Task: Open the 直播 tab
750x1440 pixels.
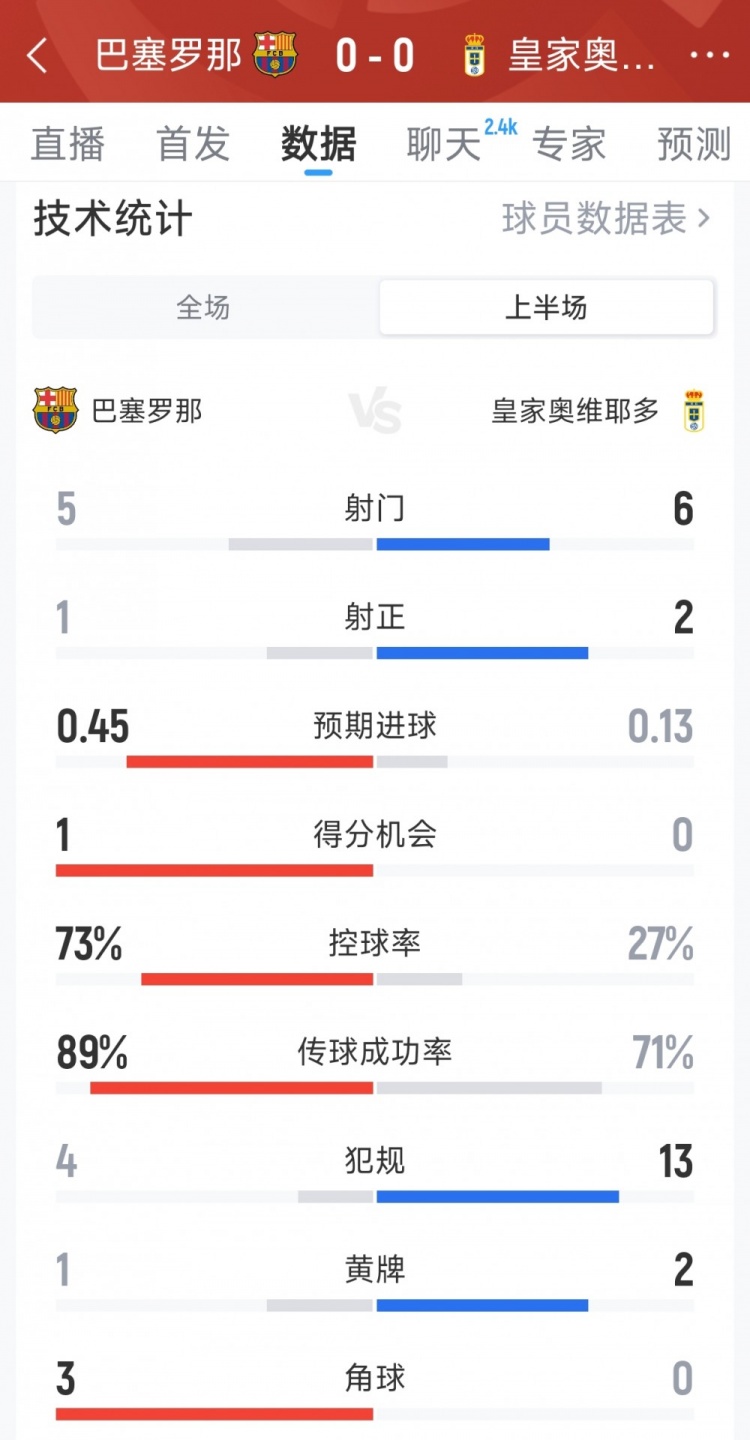Action: tap(68, 144)
